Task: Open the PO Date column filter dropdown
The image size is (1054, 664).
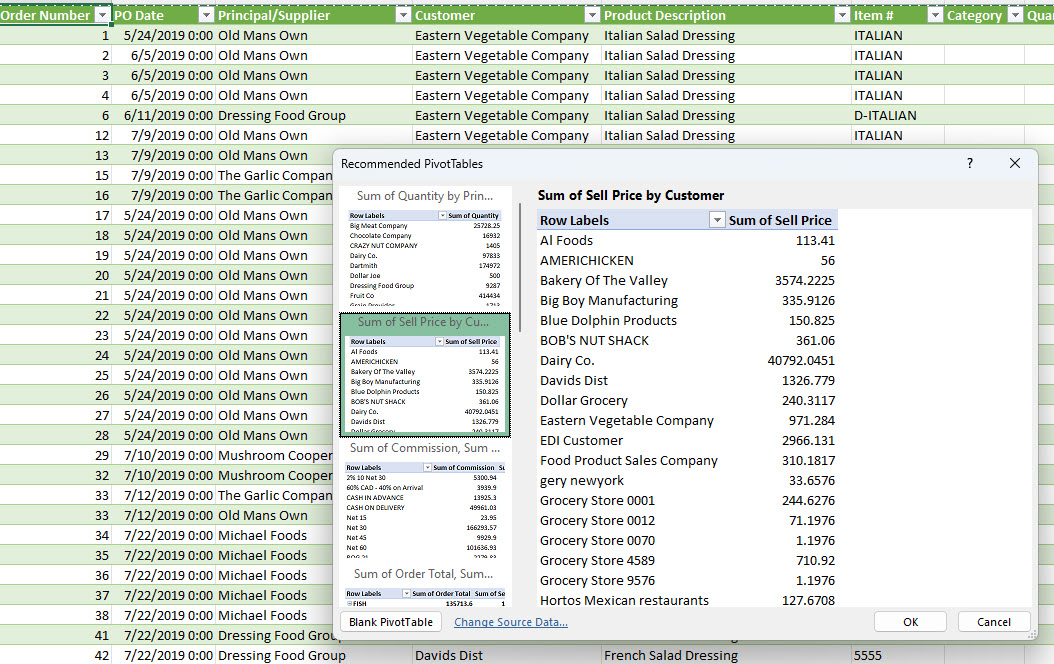Action: click(x=206, y=15)
